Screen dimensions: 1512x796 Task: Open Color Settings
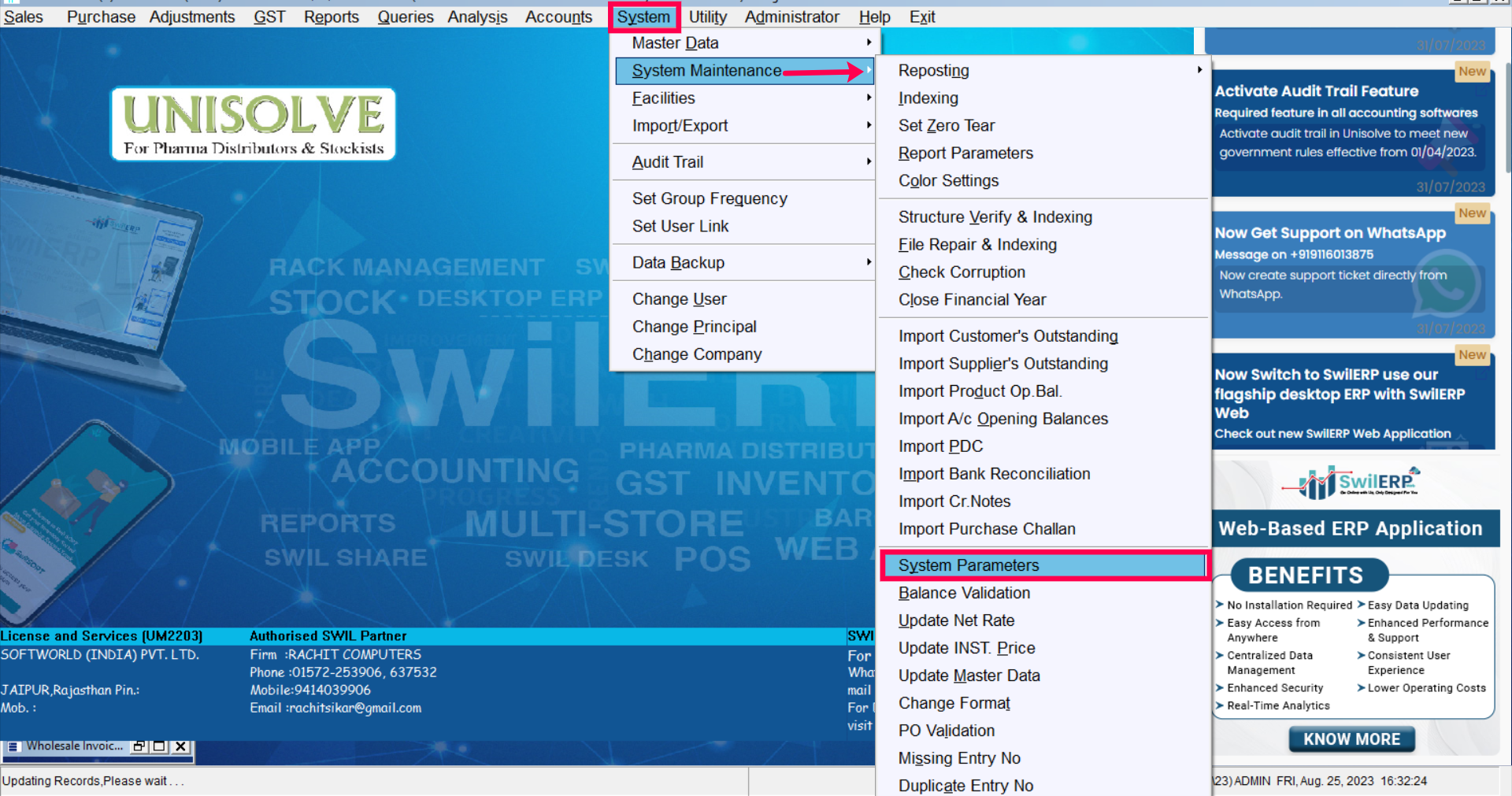(1044, 180)
